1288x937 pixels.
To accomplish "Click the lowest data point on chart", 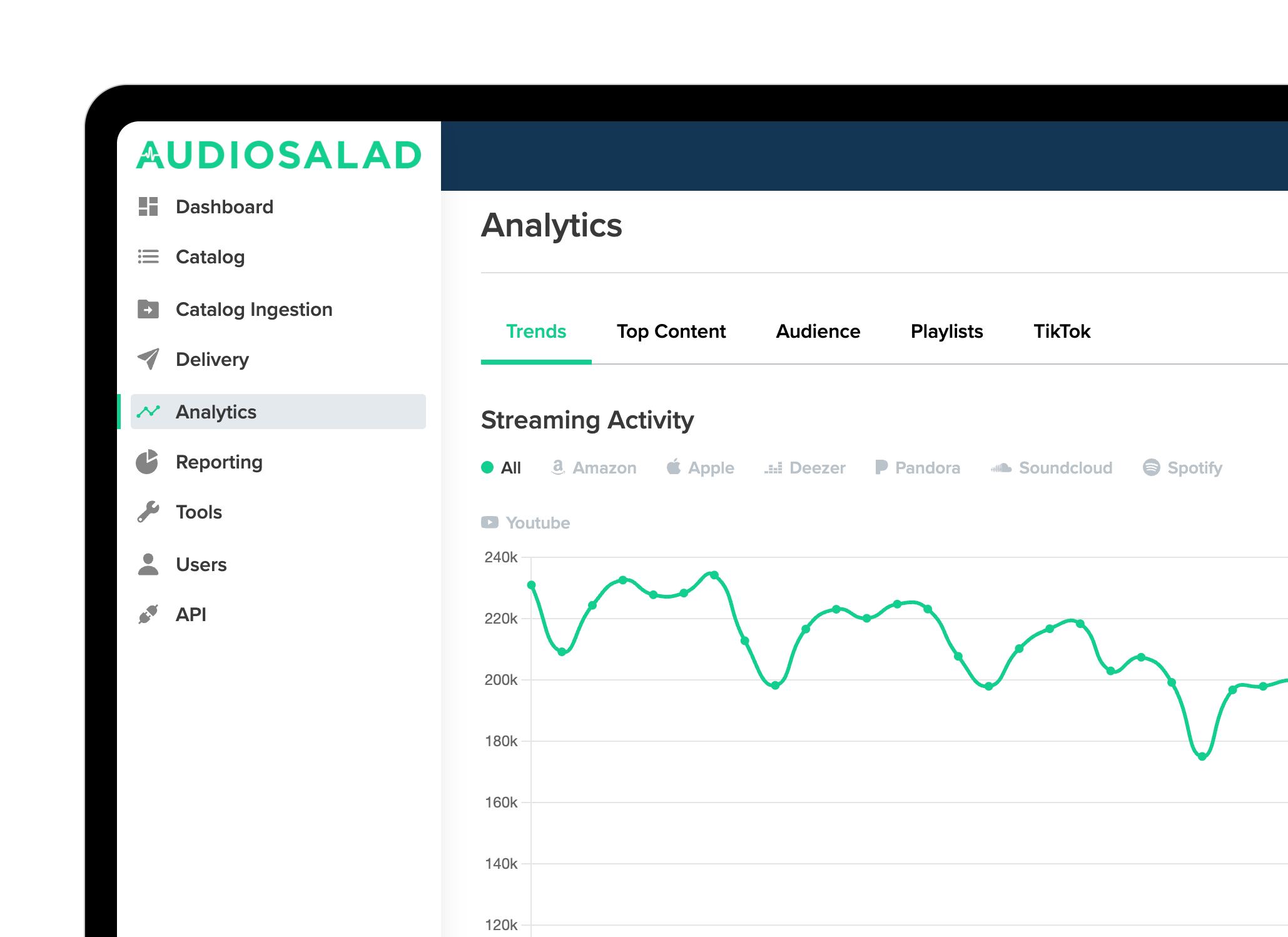I will [x=1202, y=756].
